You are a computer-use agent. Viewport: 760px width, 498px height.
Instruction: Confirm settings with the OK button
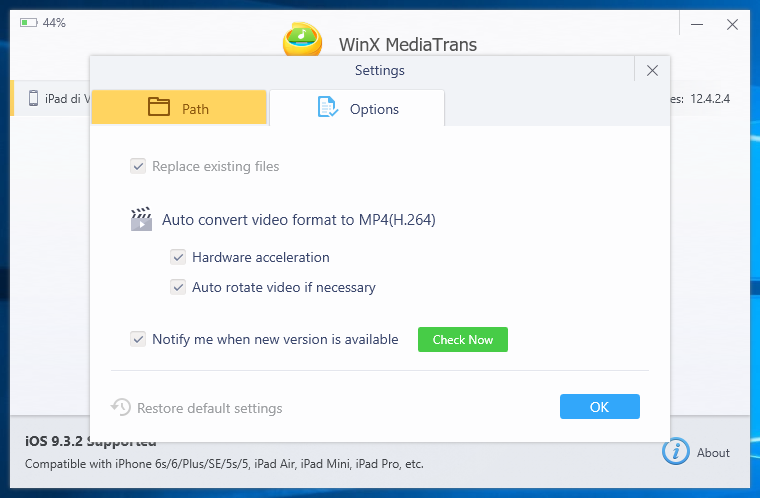(x=600, y=406)
